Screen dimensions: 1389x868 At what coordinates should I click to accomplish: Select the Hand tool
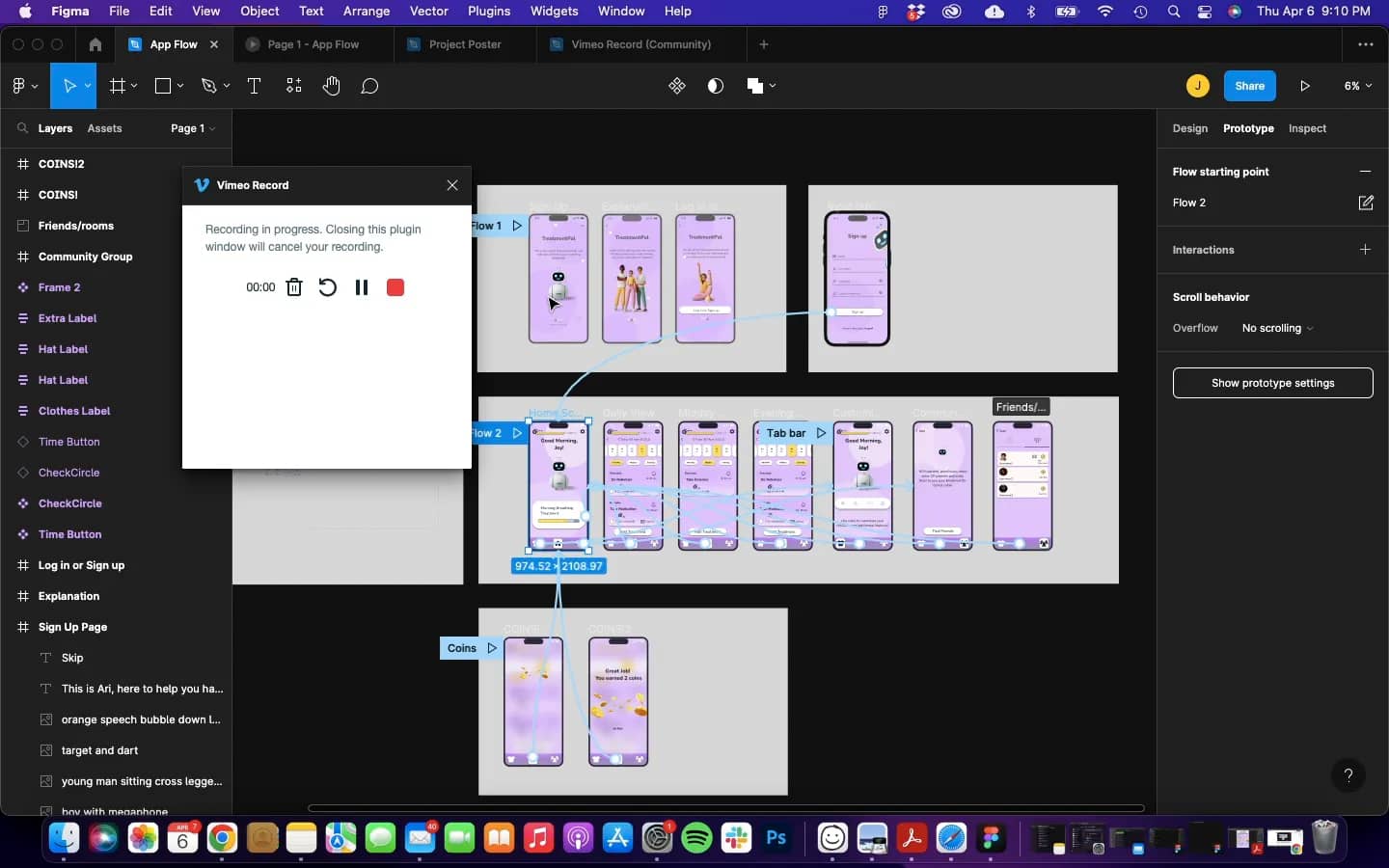331,86
